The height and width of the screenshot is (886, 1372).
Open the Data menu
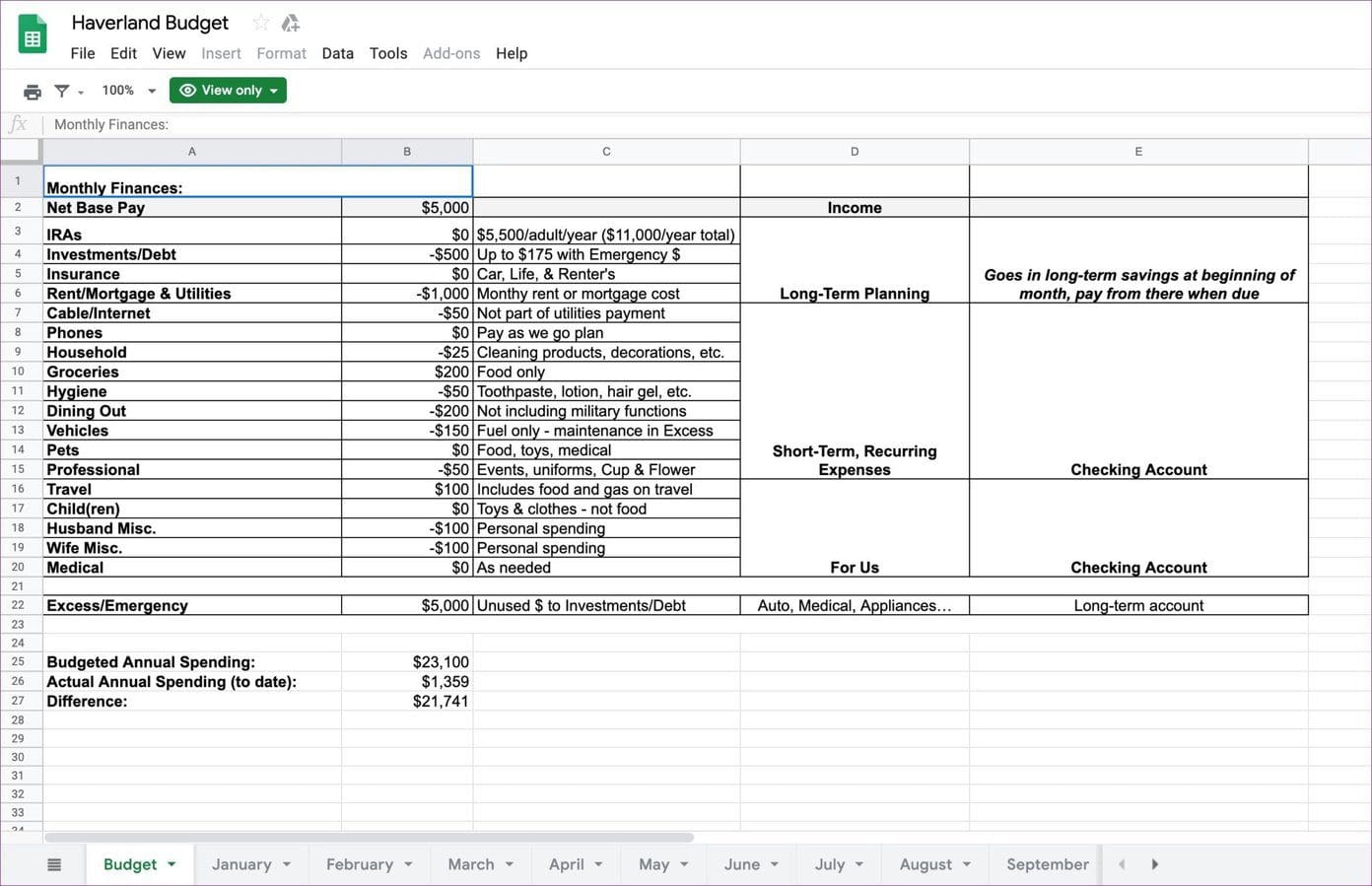tap(337, 53)
